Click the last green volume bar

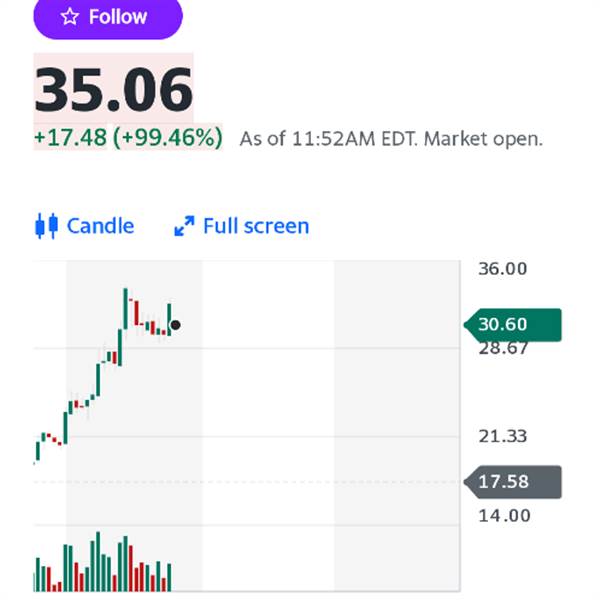[169, 577]
